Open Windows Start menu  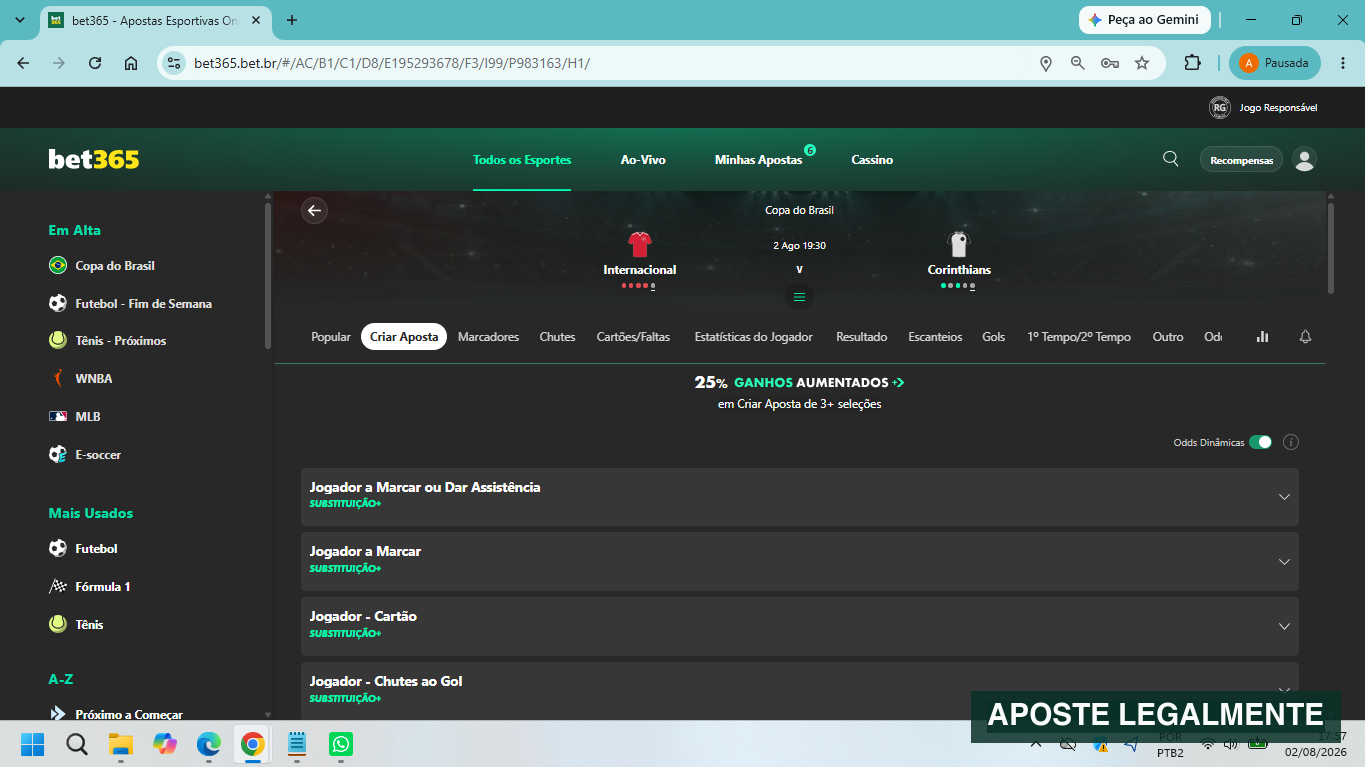click(33, 744)
